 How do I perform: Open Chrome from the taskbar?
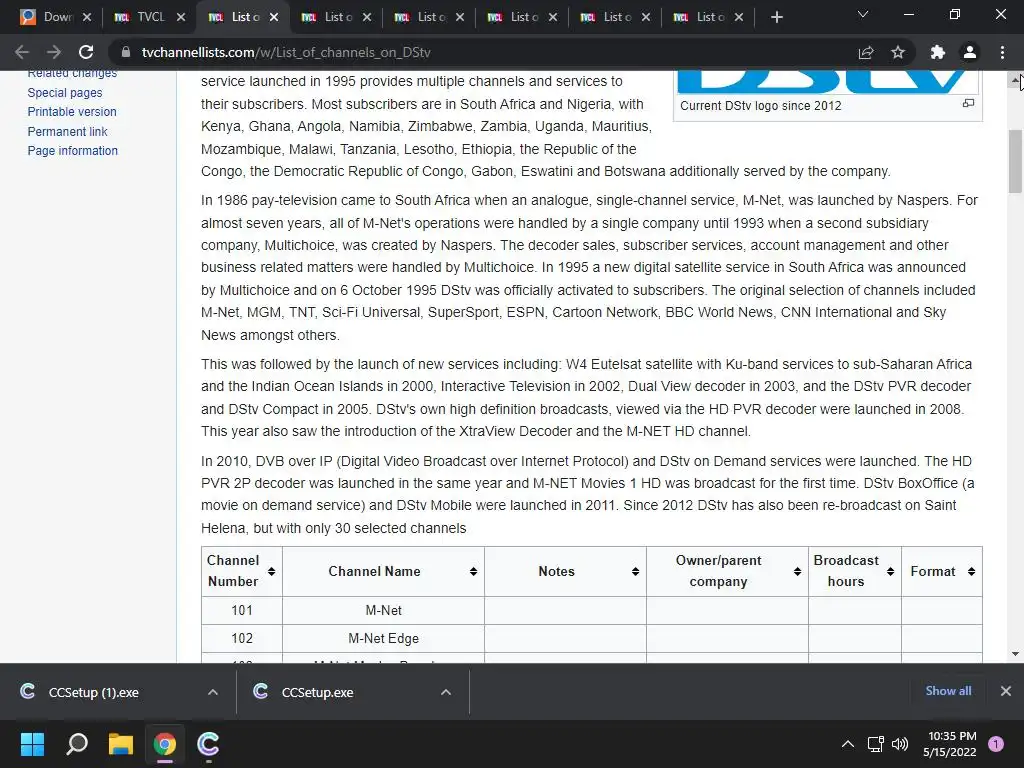point(165,744)
